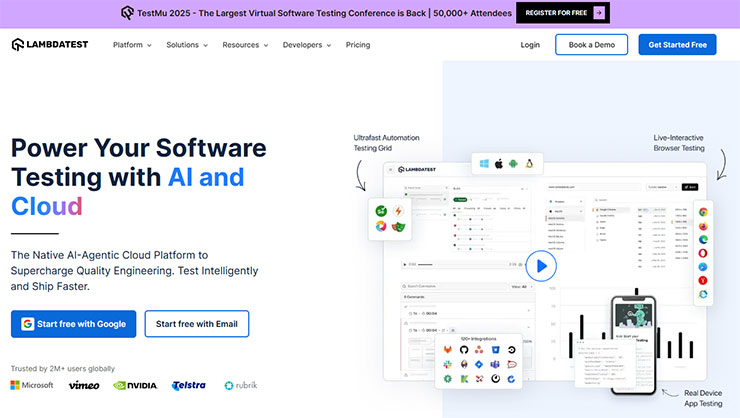Go to the Pricing page
This screenshot has width=740, height=418.
(x=358, y=45)
